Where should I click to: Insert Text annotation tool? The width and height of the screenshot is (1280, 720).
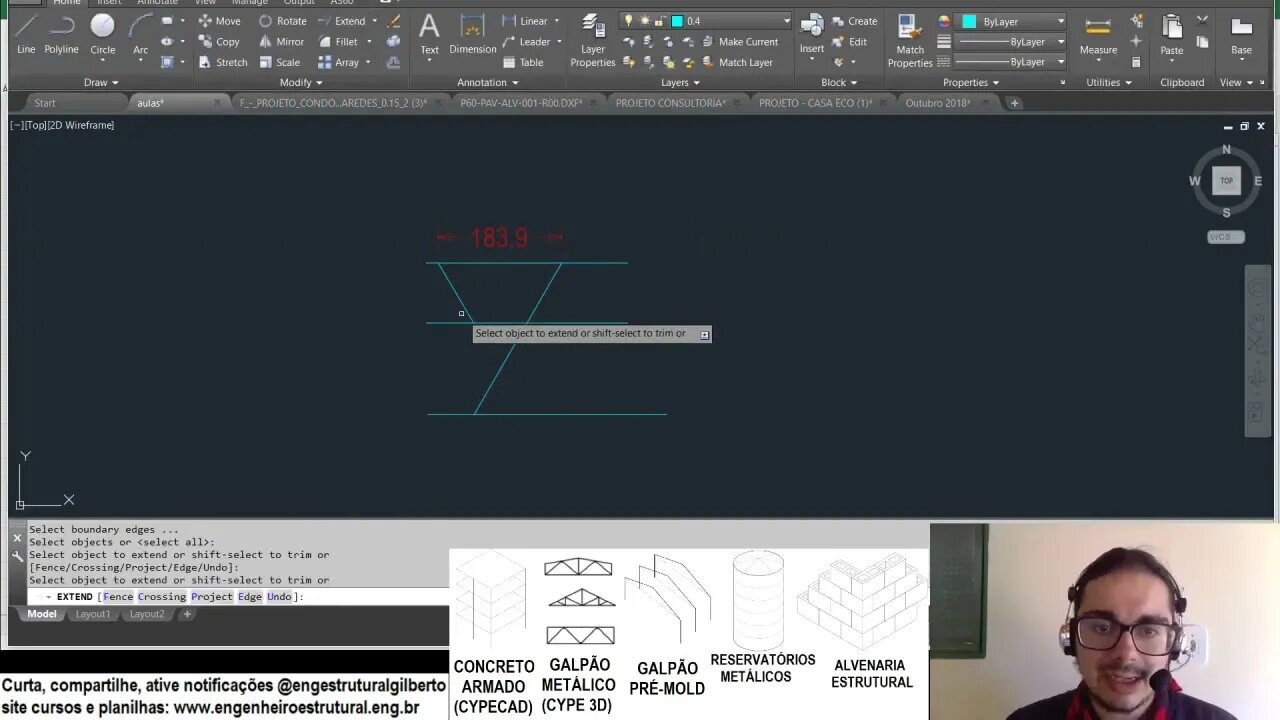429,33
